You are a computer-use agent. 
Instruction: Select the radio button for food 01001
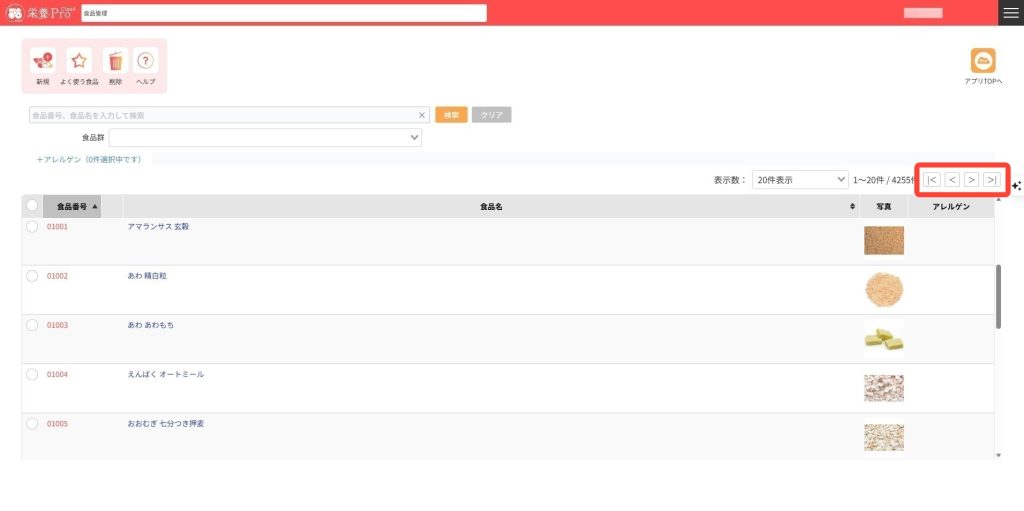point(32,227)
